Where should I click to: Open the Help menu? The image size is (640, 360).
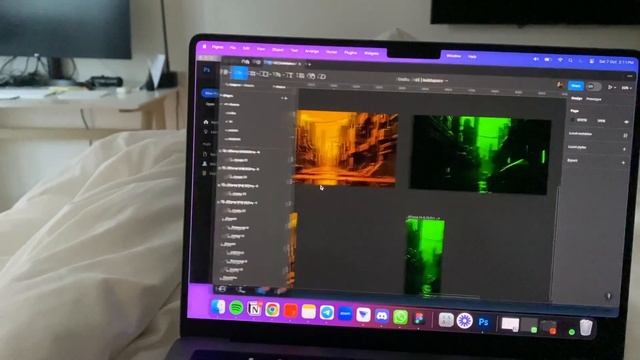[x=472, y=56]
